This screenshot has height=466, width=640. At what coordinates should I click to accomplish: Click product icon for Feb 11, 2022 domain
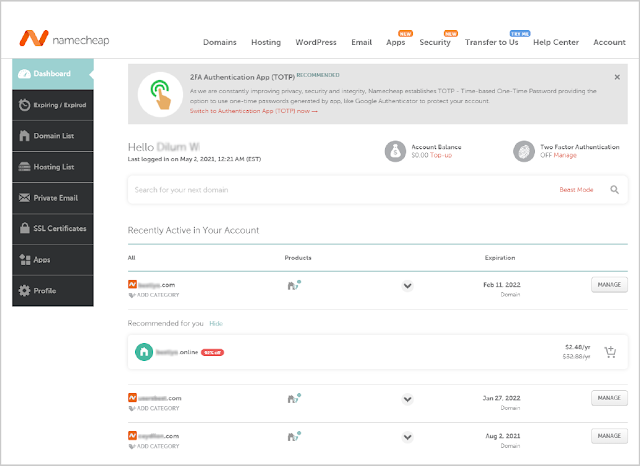click(294, 285)
